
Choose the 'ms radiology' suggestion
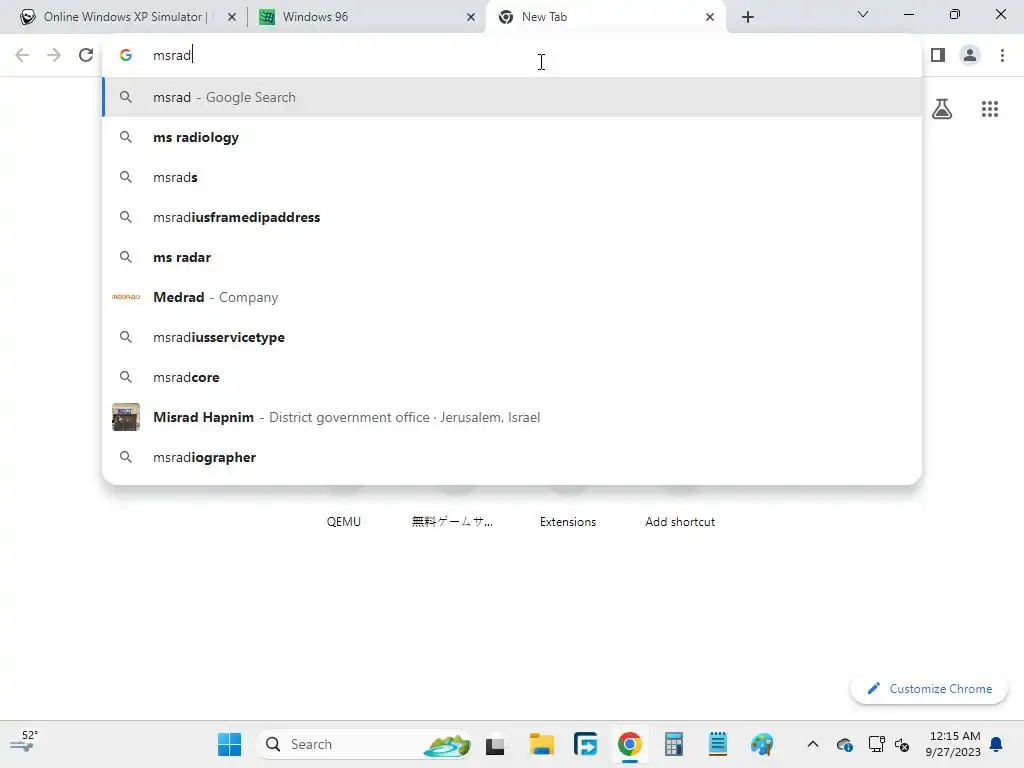coord(512,137)
